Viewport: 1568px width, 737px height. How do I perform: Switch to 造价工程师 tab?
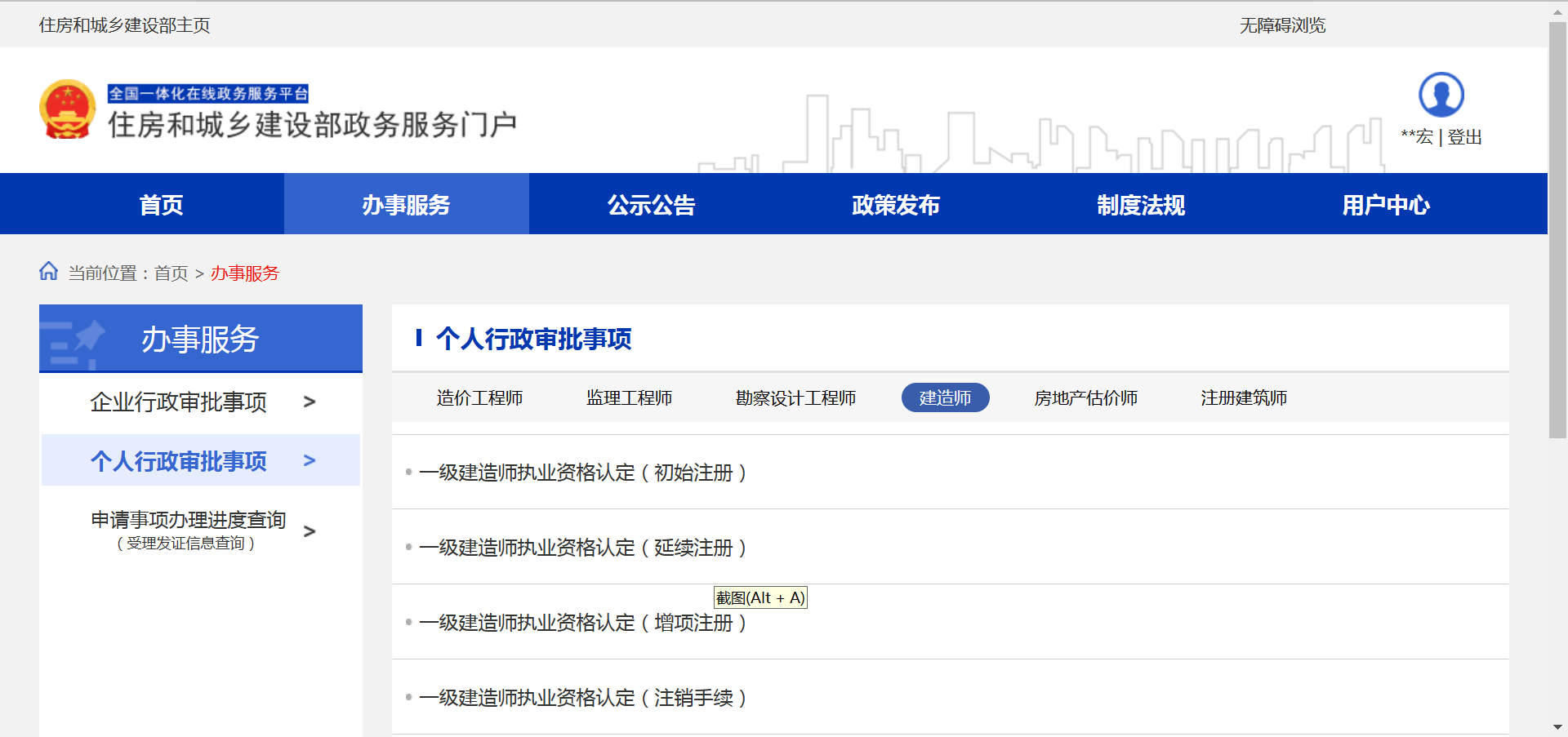pyautogui.click(x=479, y=397)
